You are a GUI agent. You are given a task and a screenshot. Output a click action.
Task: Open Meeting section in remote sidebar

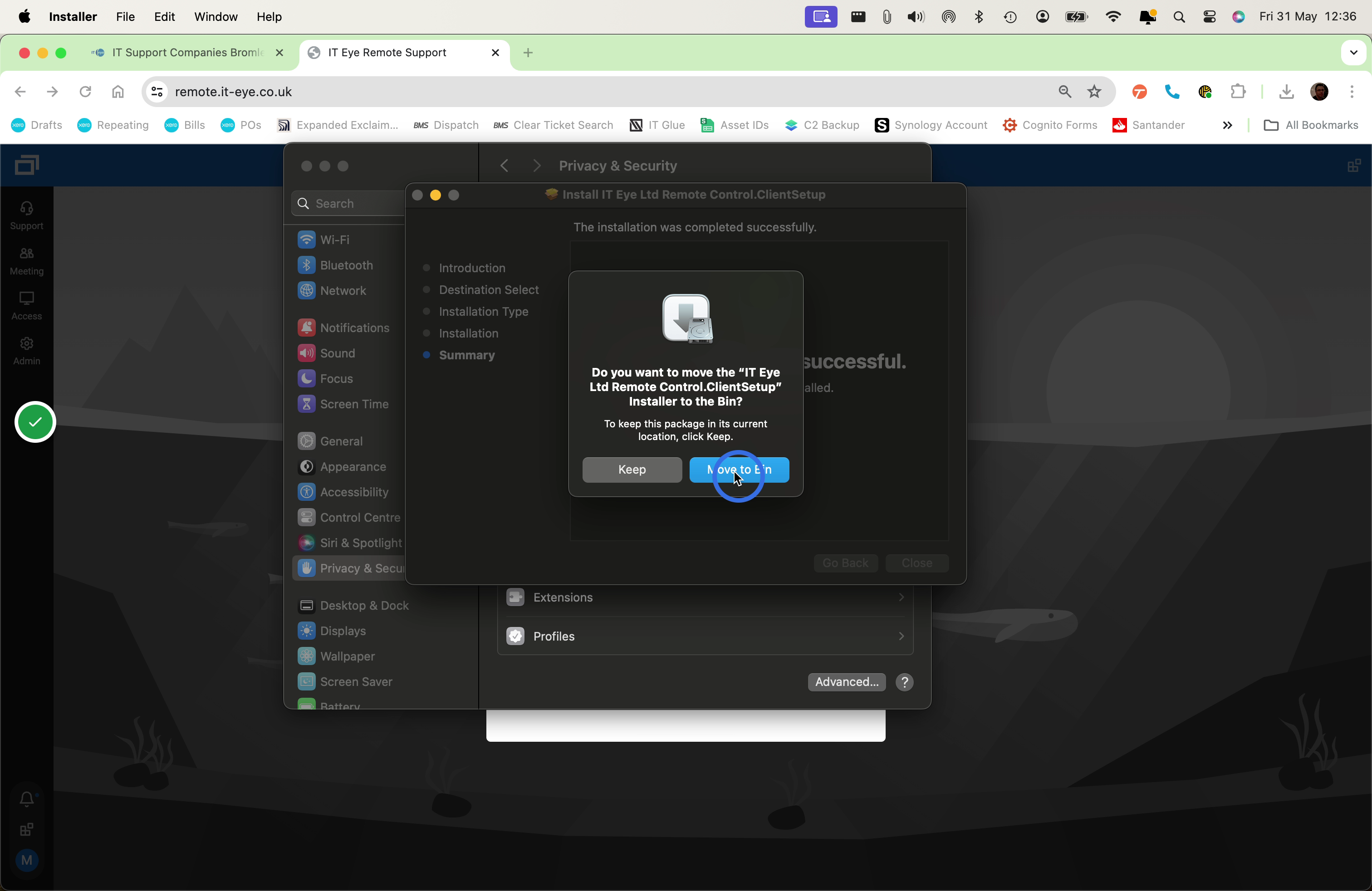click(26, 261)
